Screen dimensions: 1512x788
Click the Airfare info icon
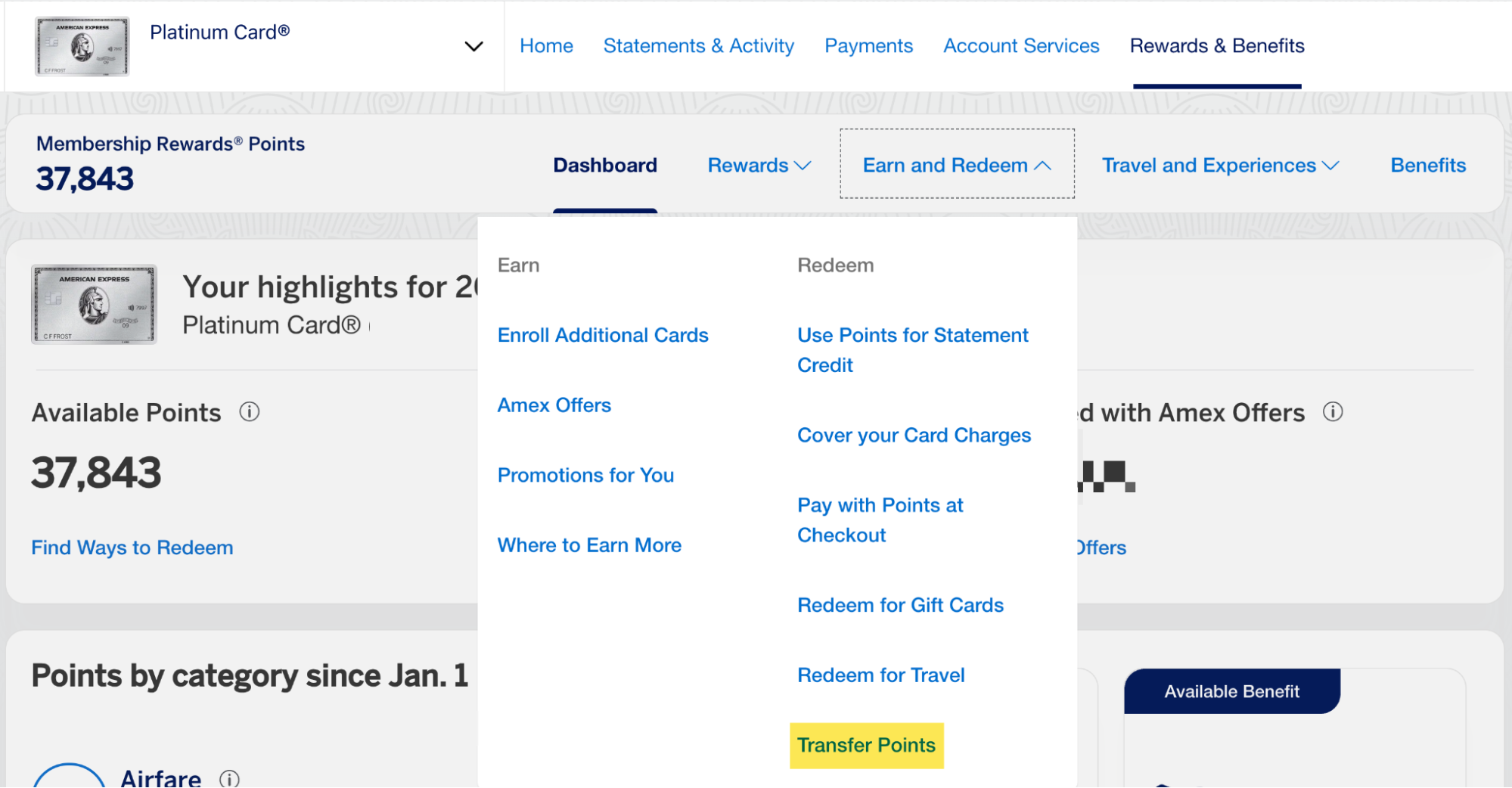point(229,778)
